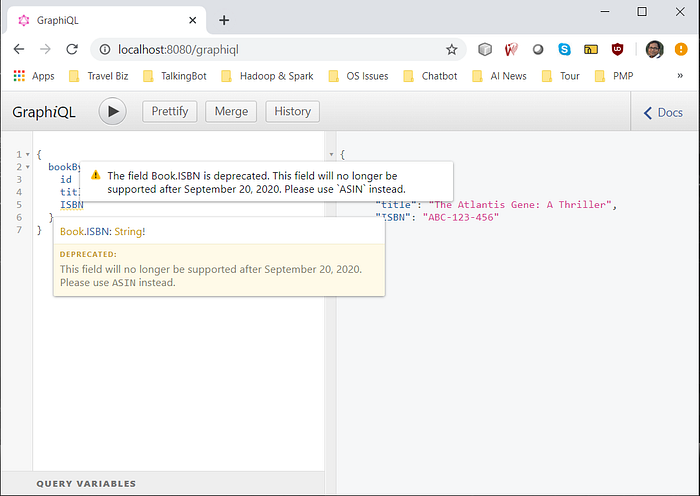700x496 pixels.
Task: Open the user profile avatar
Action: pos(654,49)
